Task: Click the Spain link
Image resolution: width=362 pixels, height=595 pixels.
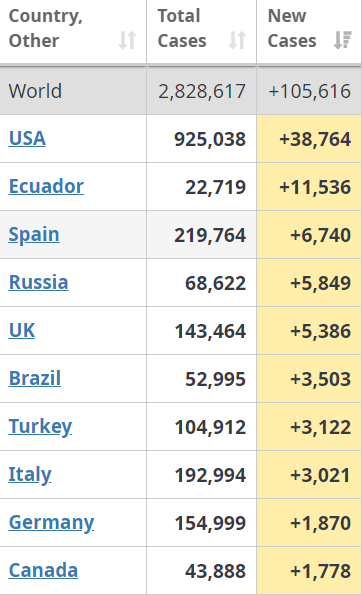Action: click(34, 235)
